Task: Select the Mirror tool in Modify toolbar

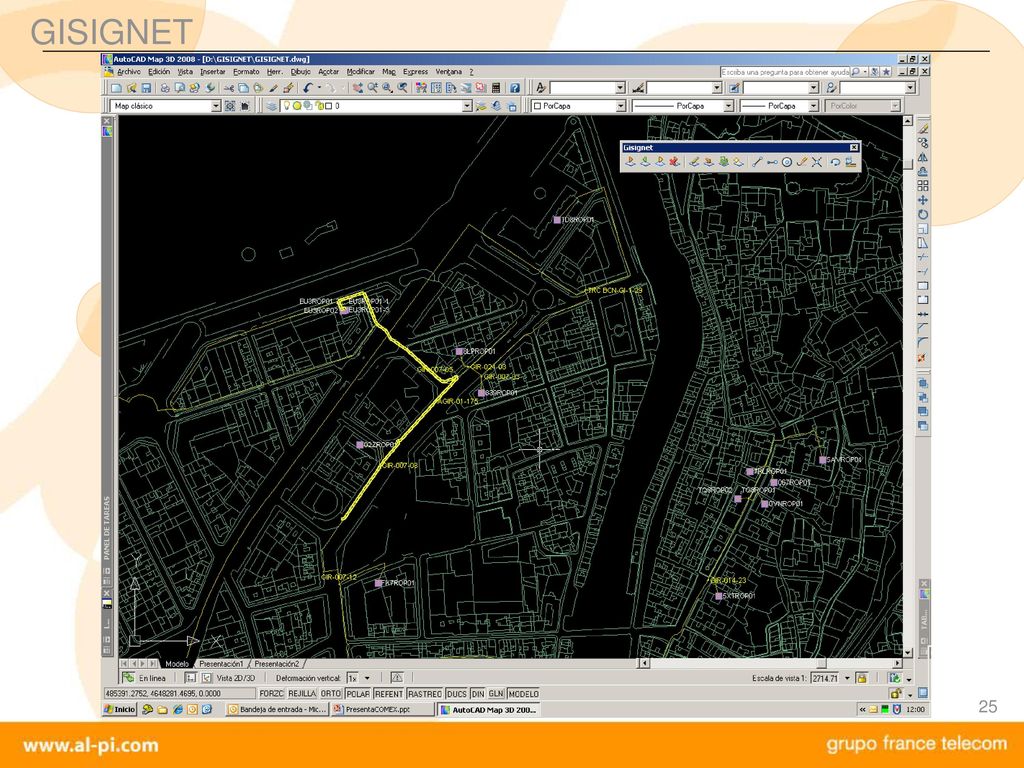Action: tap(923, 157)
